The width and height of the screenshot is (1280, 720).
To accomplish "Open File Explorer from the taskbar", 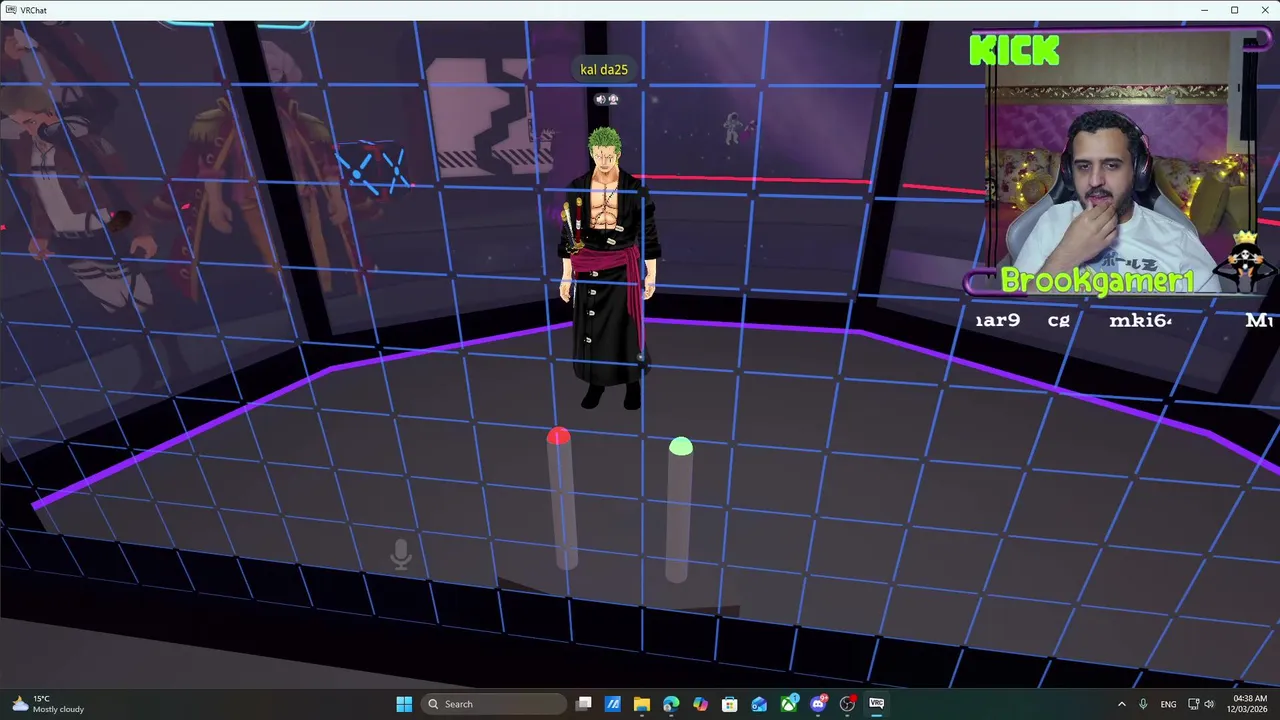I will tap(642, 704).
